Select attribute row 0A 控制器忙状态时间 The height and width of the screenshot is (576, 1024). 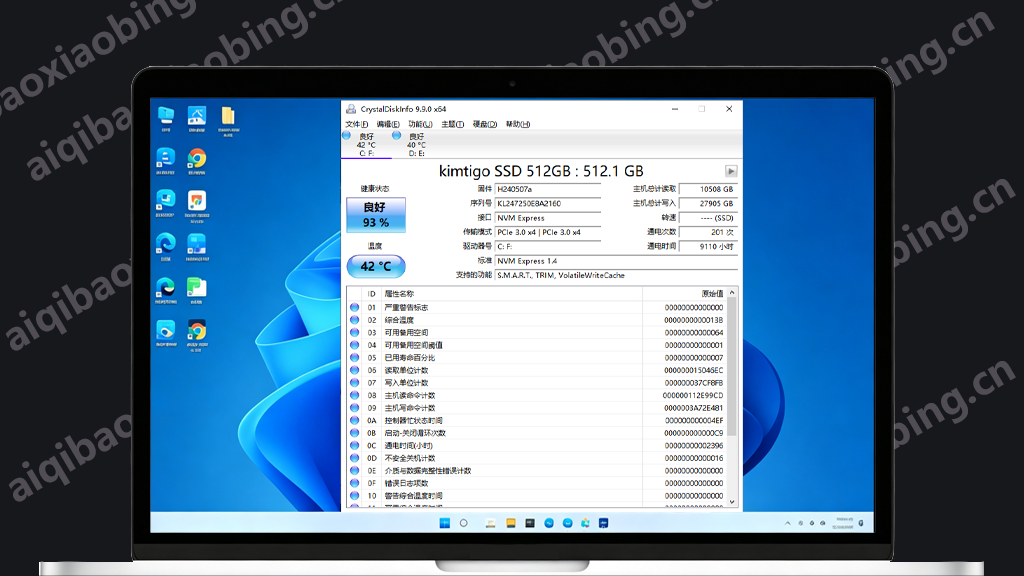(536, 421)
